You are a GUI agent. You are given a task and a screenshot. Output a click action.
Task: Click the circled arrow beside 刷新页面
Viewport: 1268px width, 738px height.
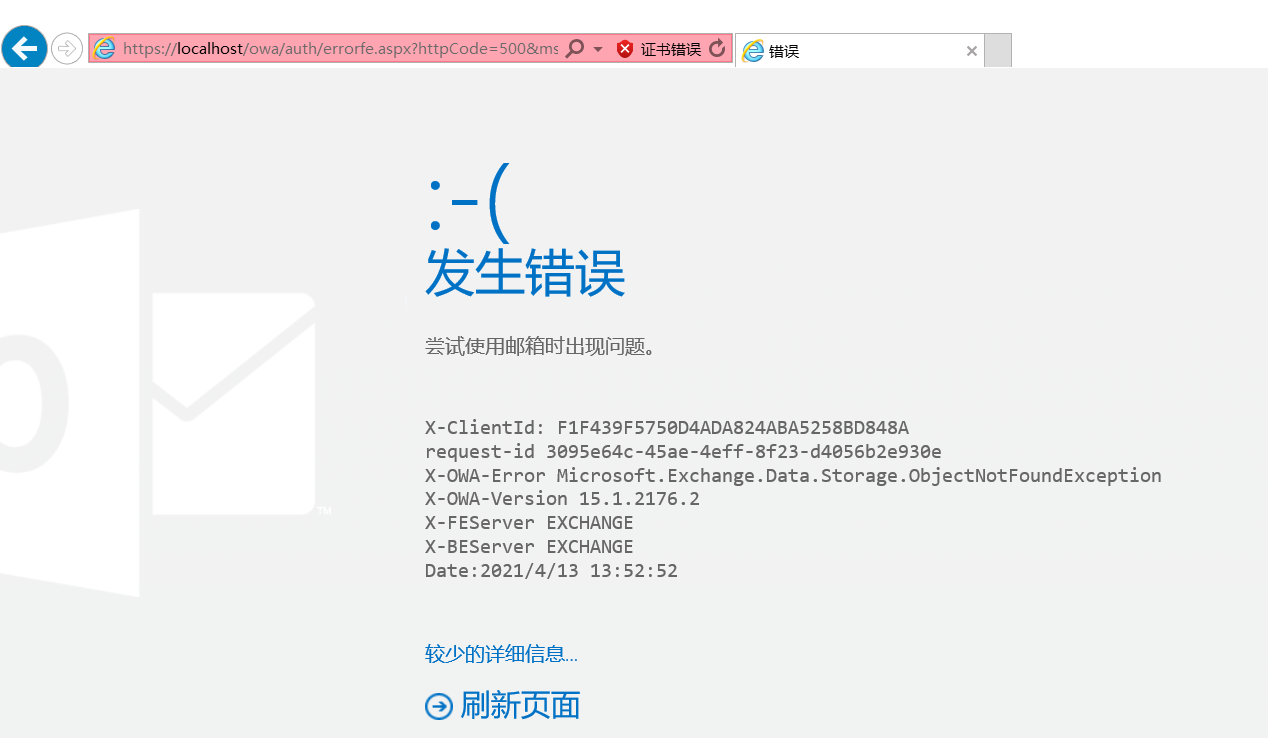pos(438,706)
